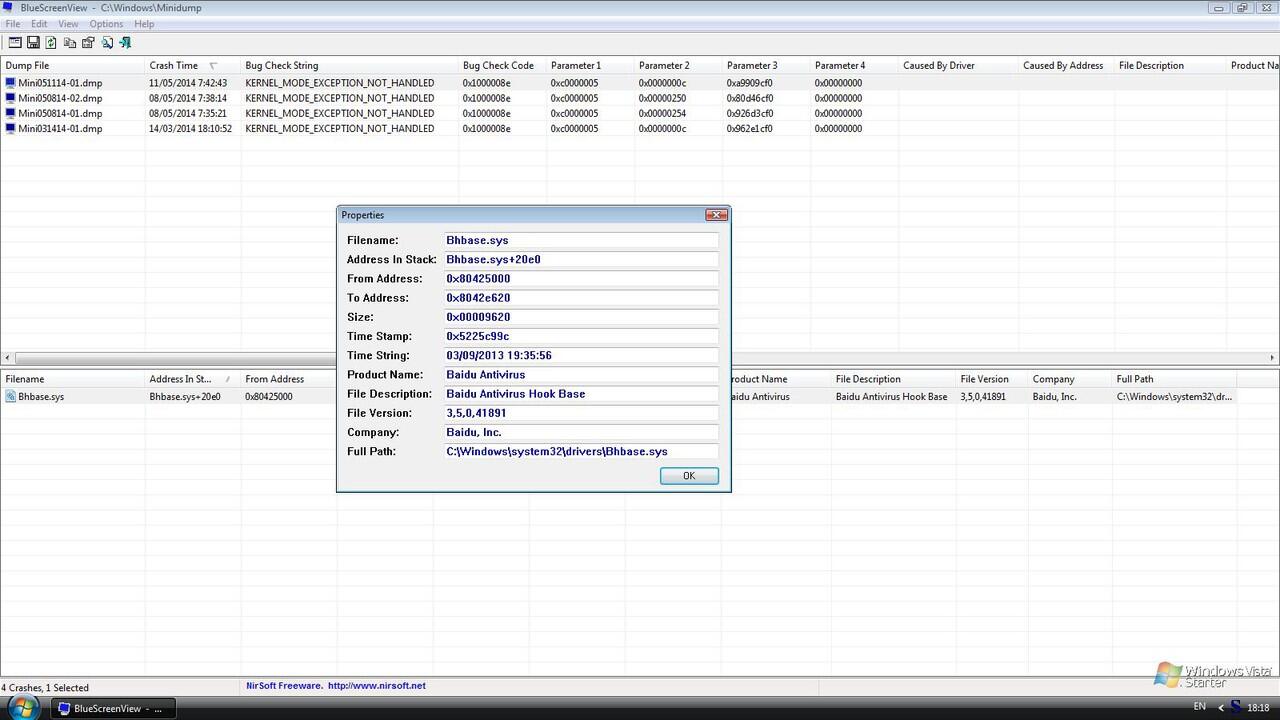Click the Mini051114-01.dmp dump file icon
The image size is (1280, 720).
point(11,83)
